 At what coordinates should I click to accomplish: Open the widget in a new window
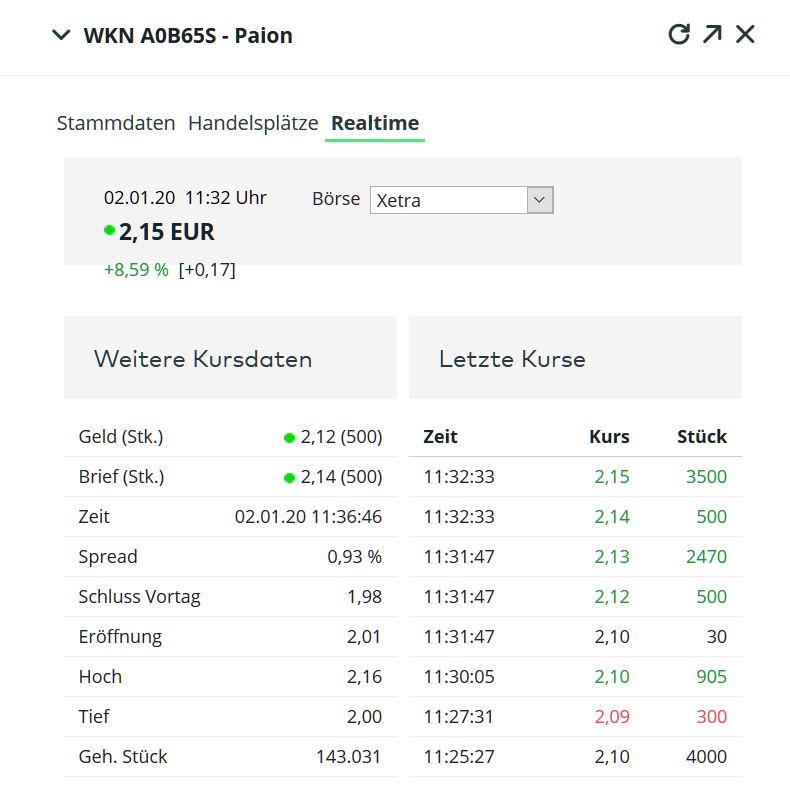[712, 35]
